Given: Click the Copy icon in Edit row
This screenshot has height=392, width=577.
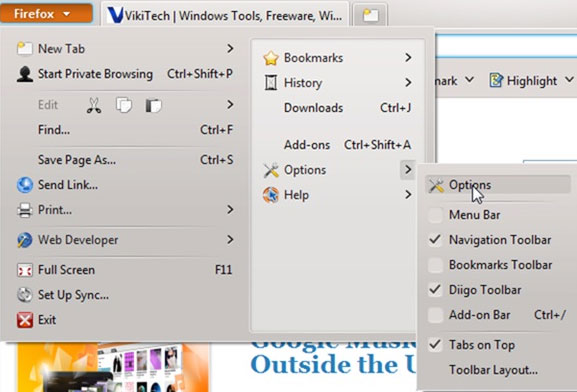Looking at the screenshot, I should 124,105.
